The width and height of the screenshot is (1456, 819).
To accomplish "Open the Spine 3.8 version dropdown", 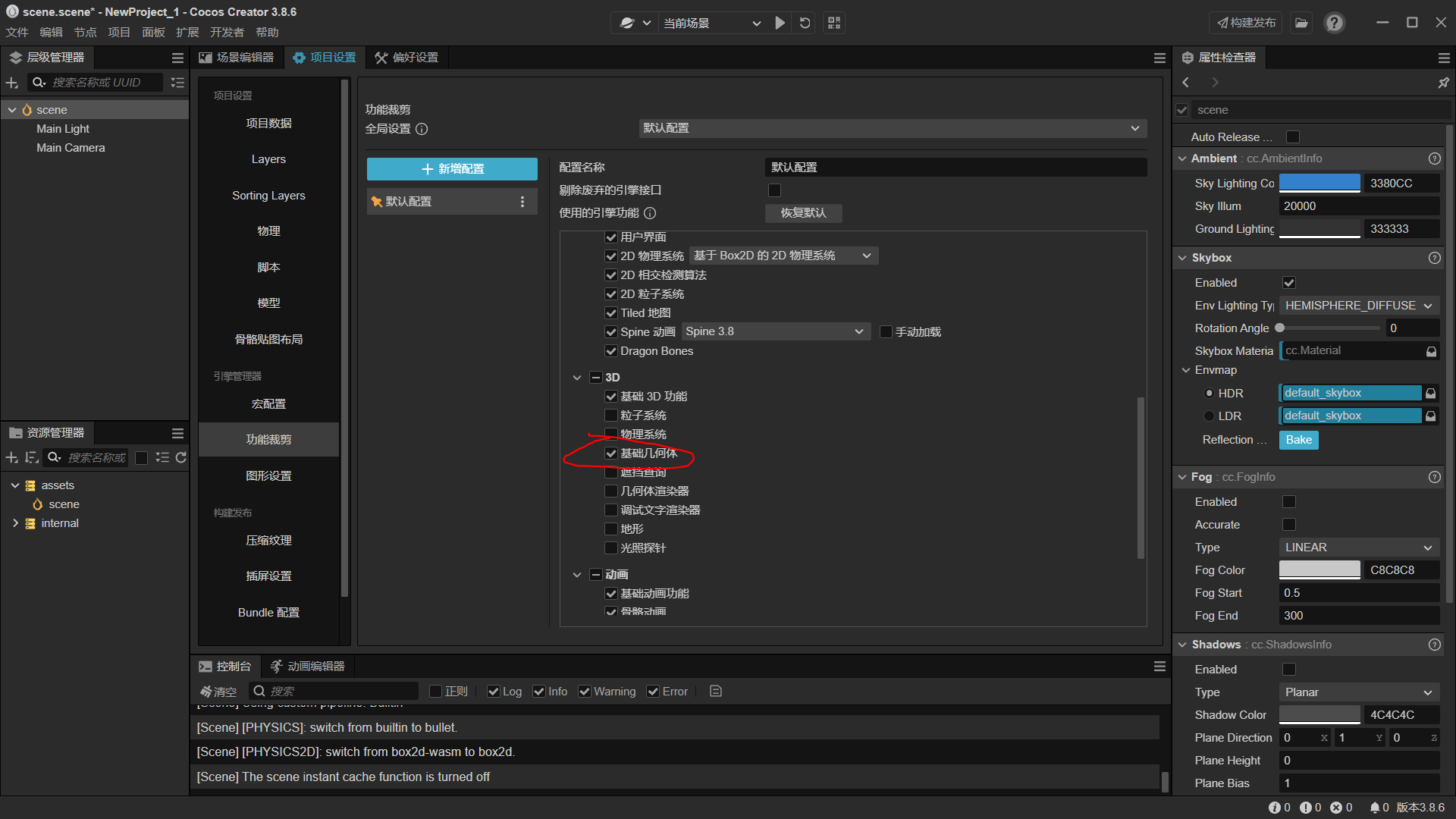I will 774,331.
